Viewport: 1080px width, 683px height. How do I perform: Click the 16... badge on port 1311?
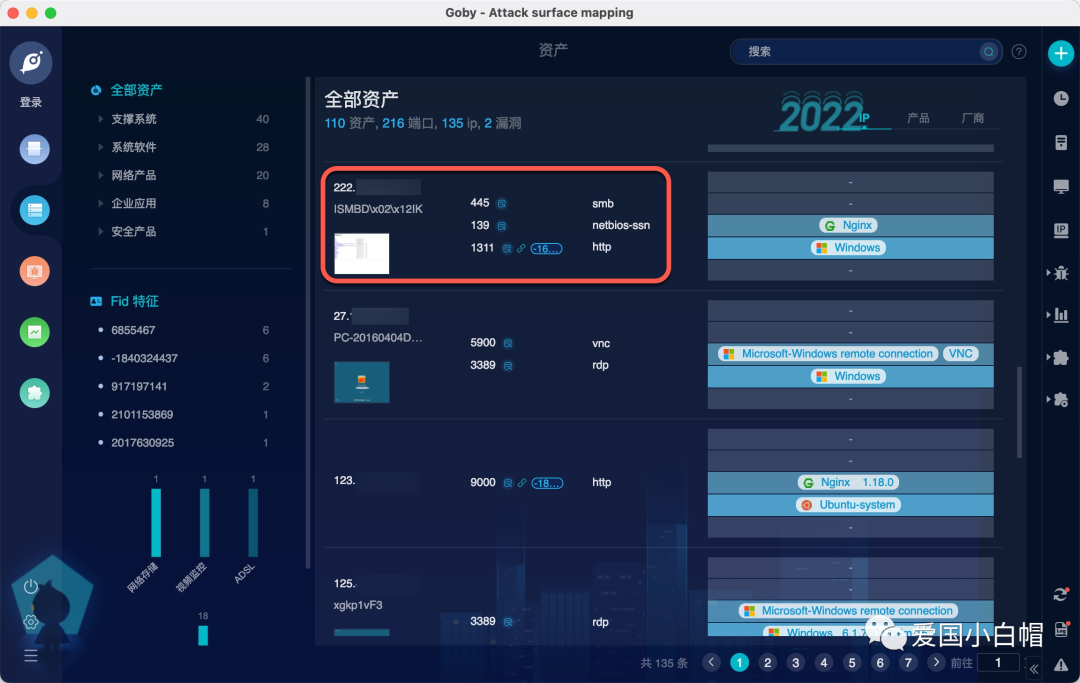tap(546, 249)
